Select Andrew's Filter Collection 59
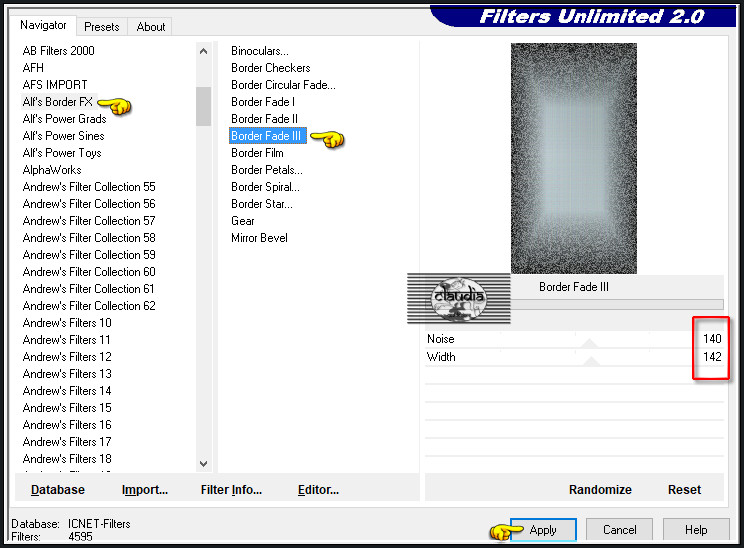 click(89, 255)
